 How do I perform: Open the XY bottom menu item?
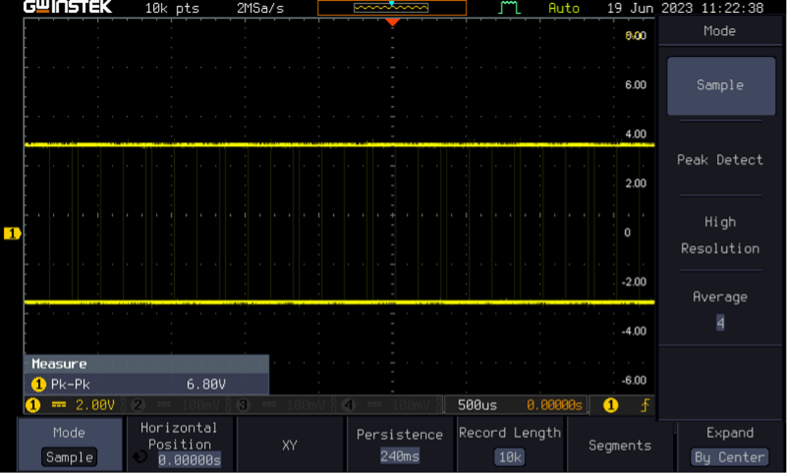pyautogui.click(x=291, y=447)
